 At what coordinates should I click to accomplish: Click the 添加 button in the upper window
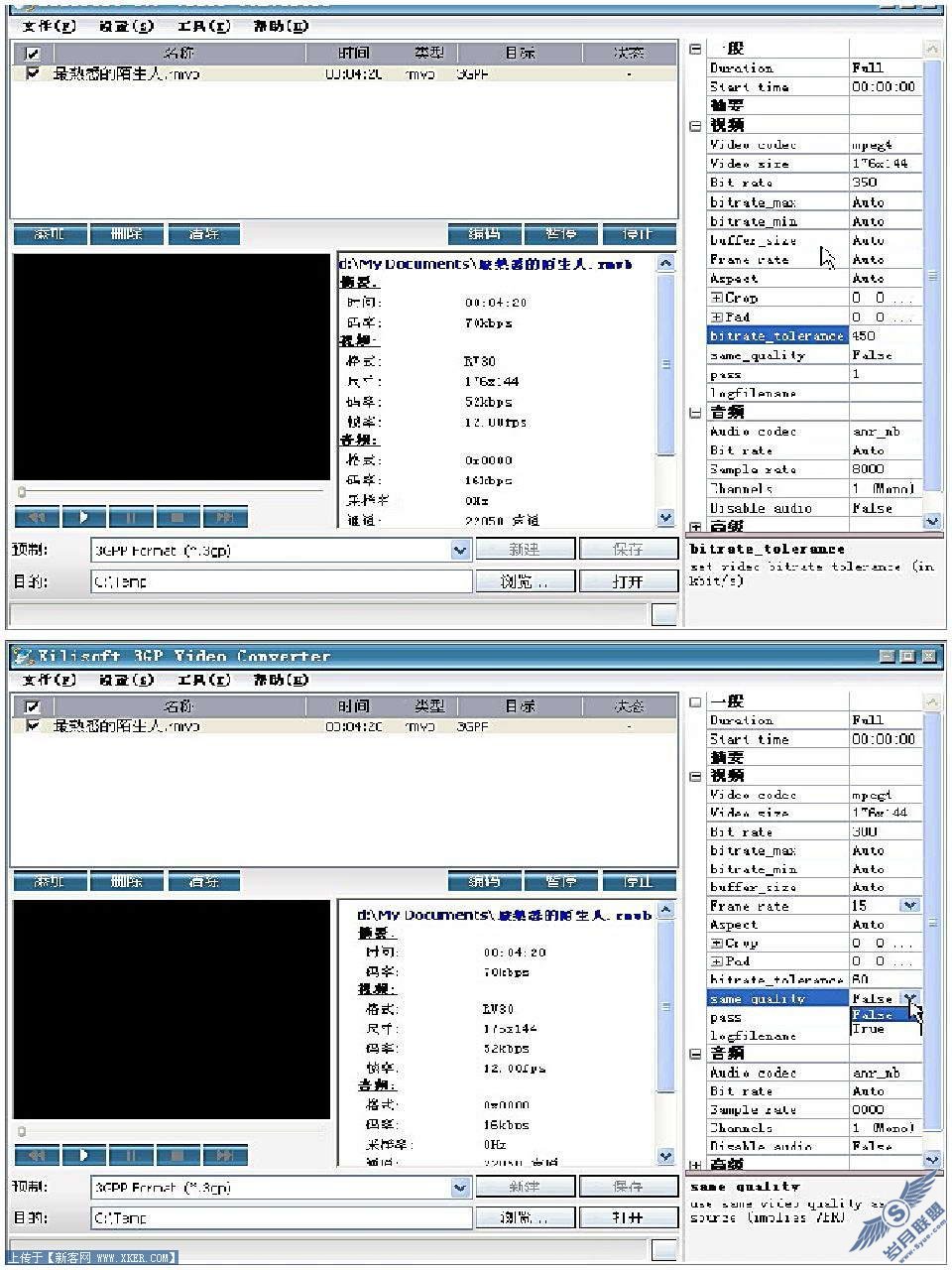(x=50, y=234)
